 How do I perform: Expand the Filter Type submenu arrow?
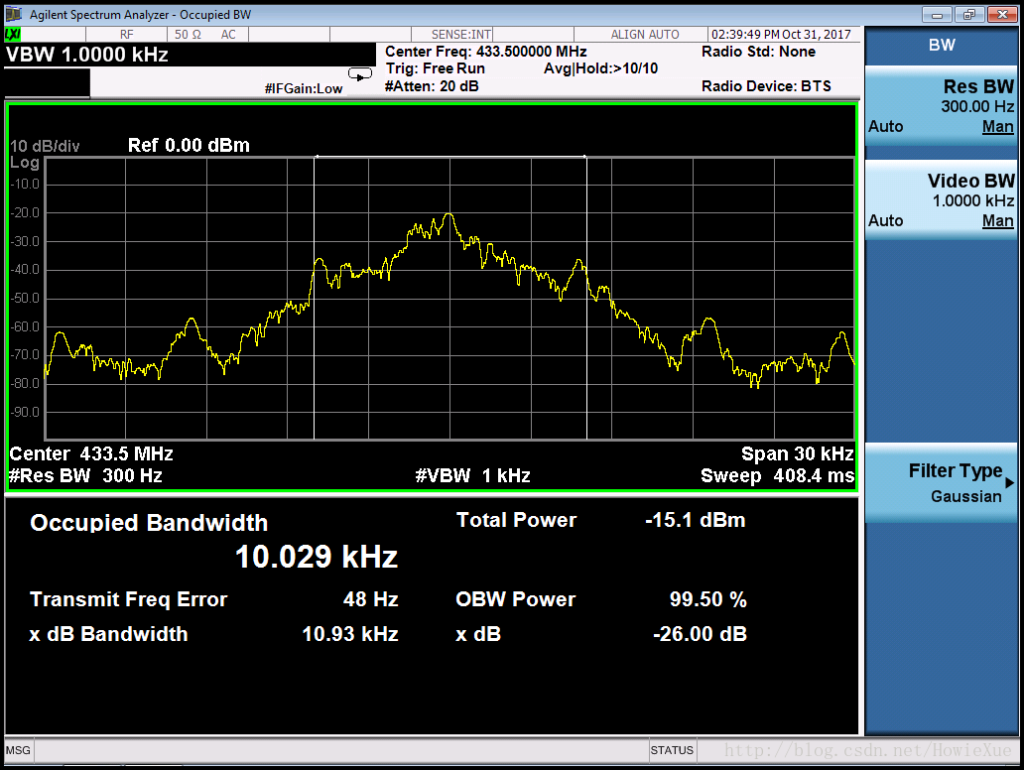tap(1010, 483)
